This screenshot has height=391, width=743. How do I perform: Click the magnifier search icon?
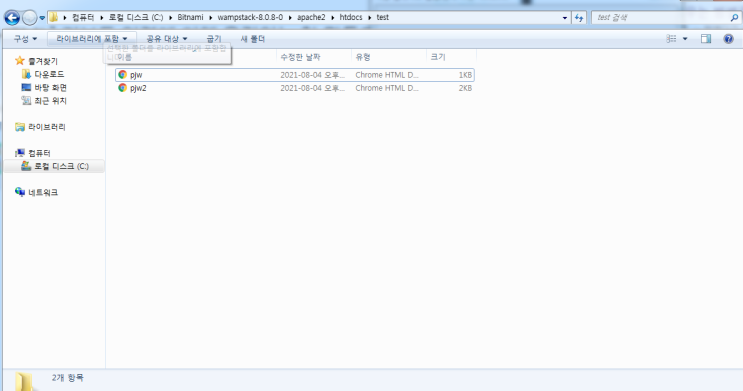point(734,18)
